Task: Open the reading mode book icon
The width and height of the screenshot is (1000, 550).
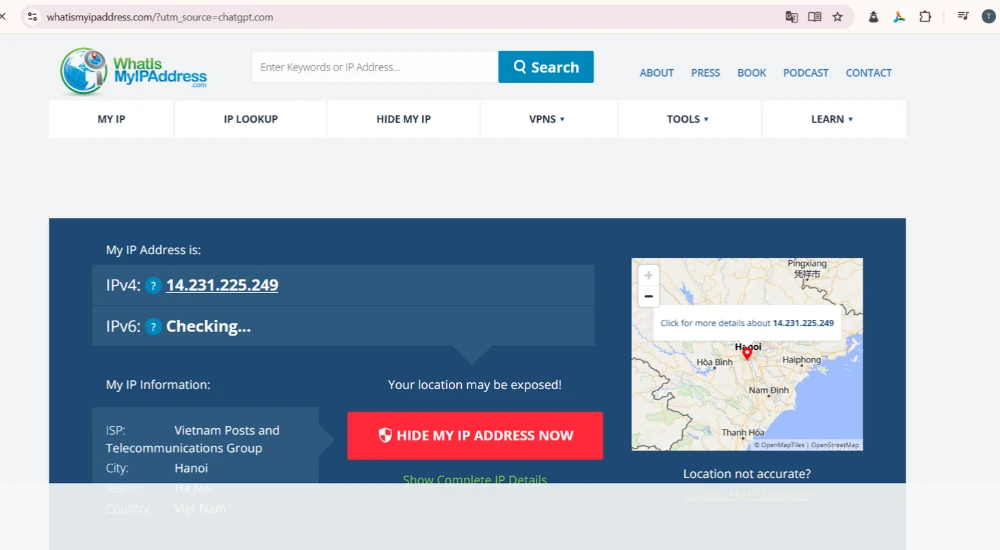Action: click(x=814, y=17)
